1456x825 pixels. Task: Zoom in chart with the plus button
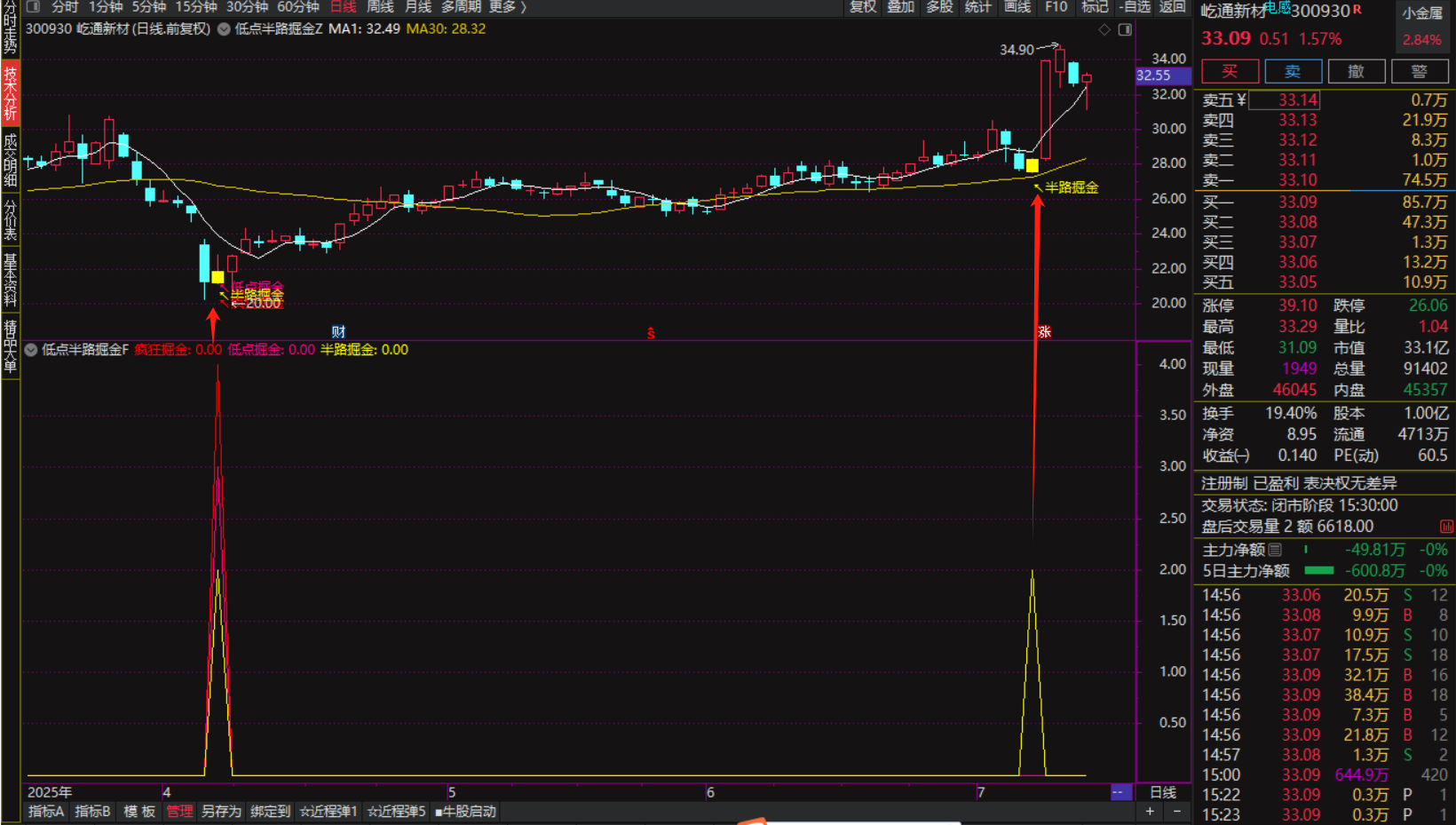point(1150,811)
